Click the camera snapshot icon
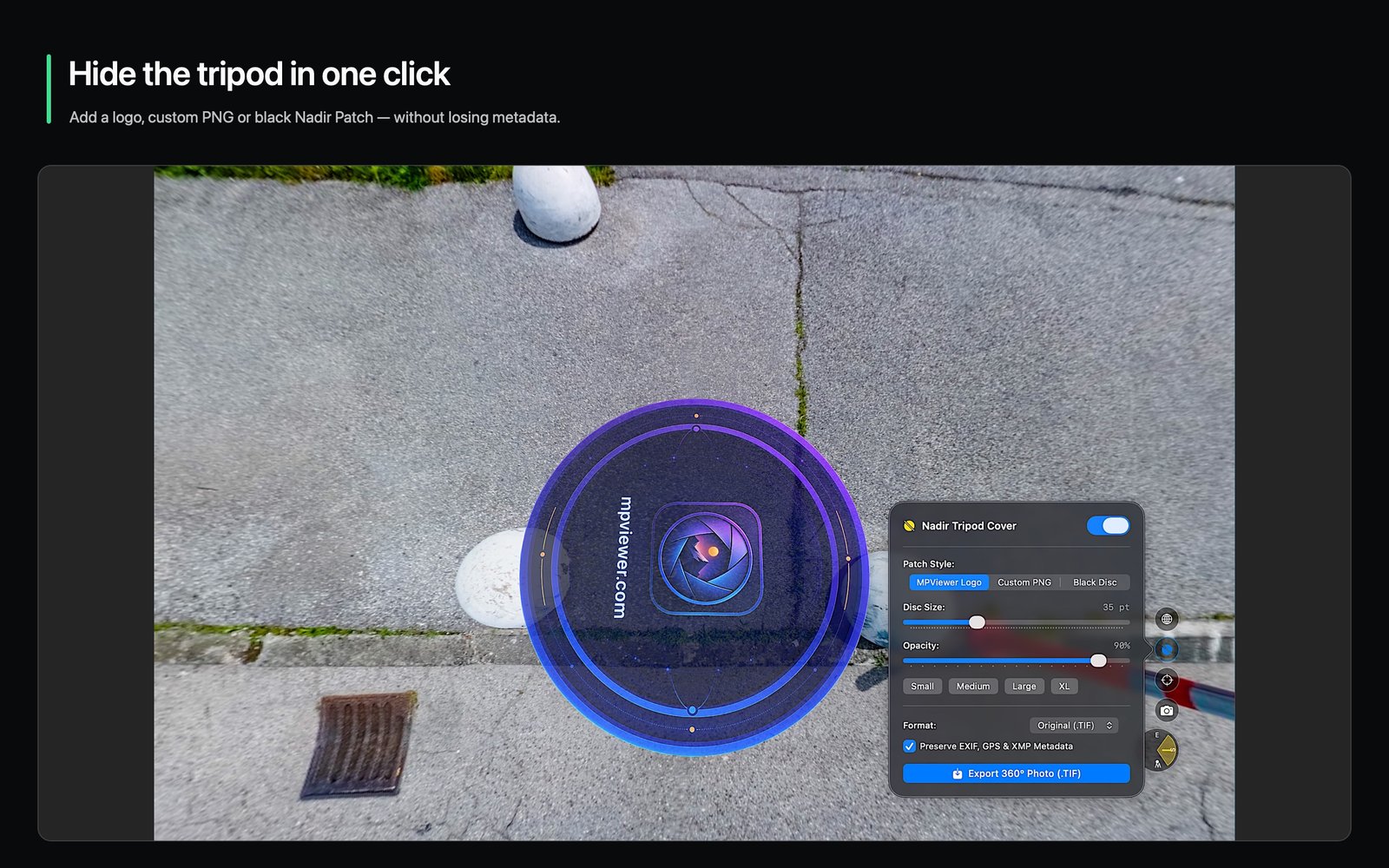Screen dimensions: 1389x868 click(1167, 711)
